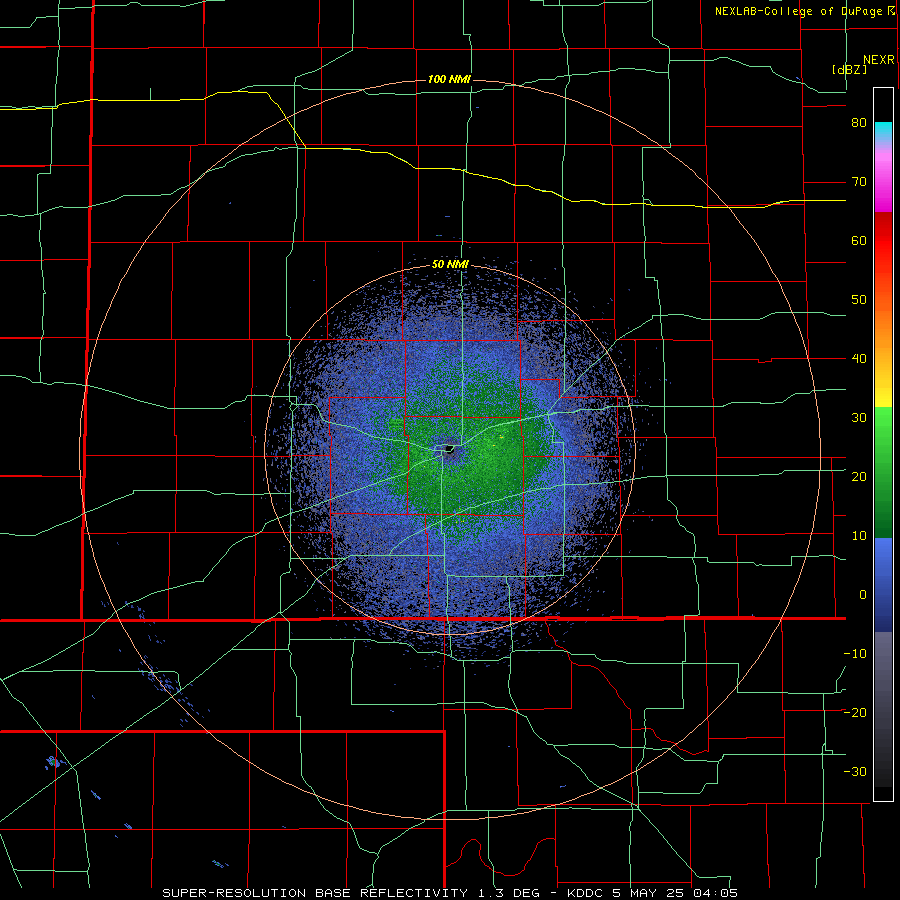Screen dimensions: 900x900
Task: Click the 100 NMI range ring label
Action: (449, 79)
